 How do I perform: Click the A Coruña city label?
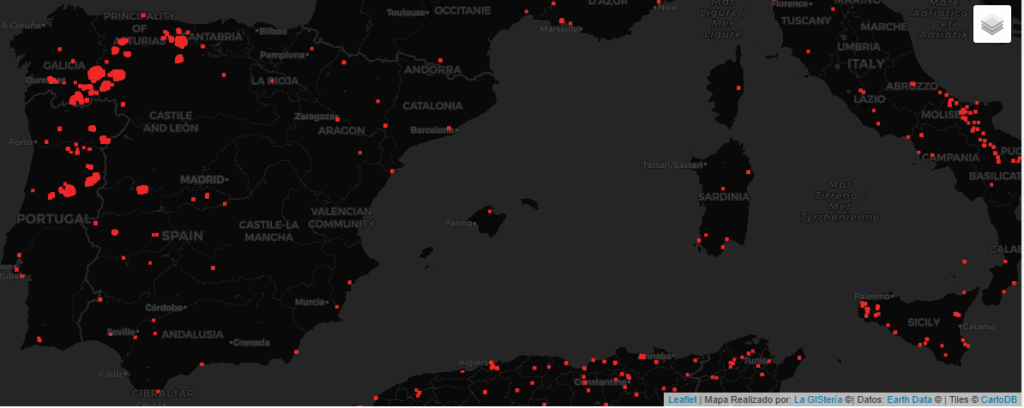click(22, 25)
